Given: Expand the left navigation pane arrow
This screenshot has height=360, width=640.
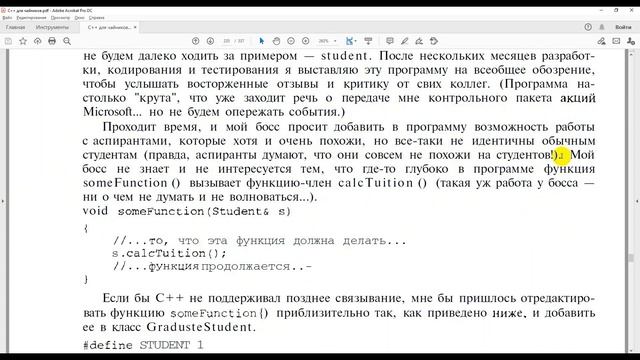Looking at the screenshot, I should pos(3,201).
